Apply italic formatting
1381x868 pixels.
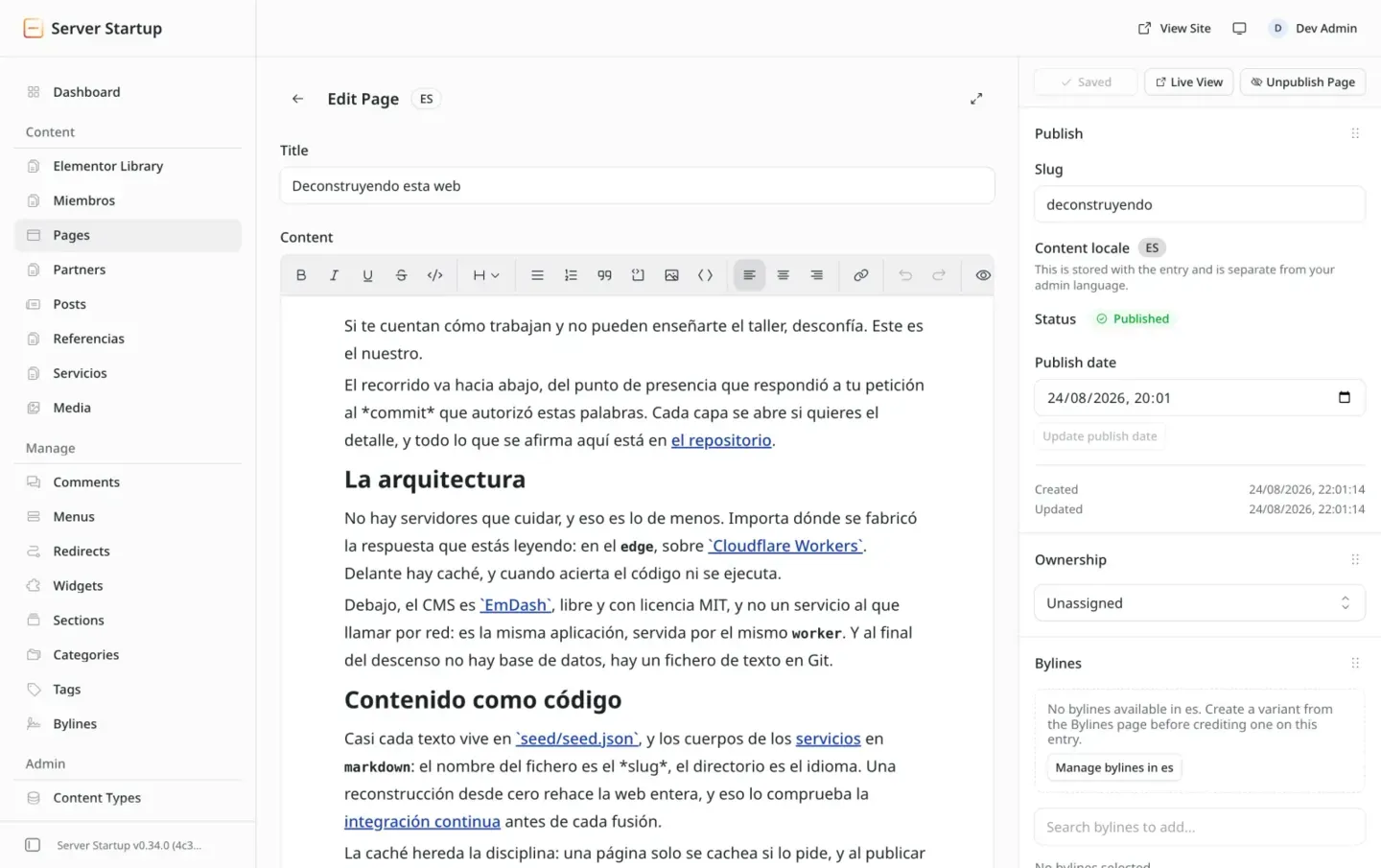(x=334, y=275)
